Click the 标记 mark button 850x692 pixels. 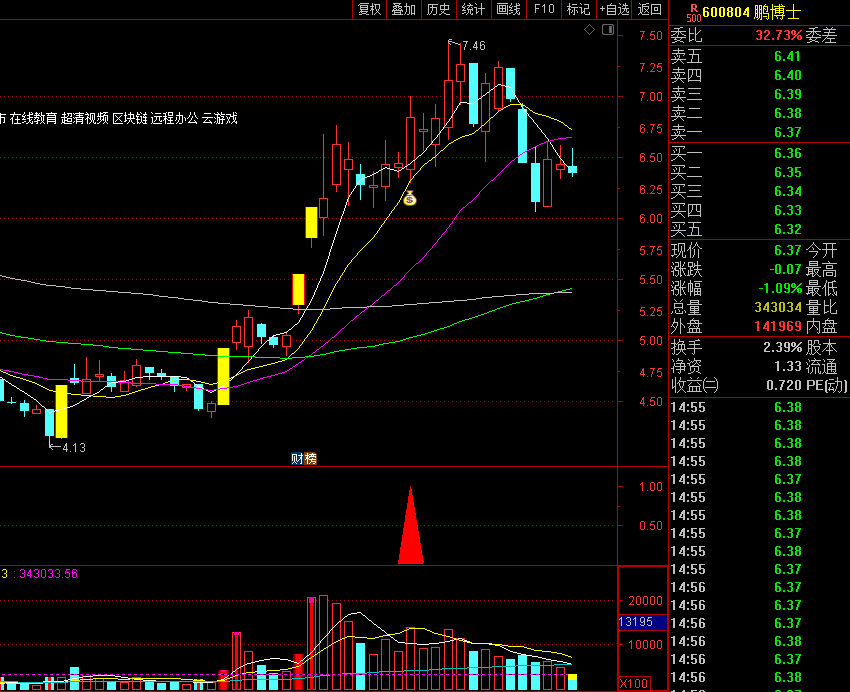pos(578,9)
